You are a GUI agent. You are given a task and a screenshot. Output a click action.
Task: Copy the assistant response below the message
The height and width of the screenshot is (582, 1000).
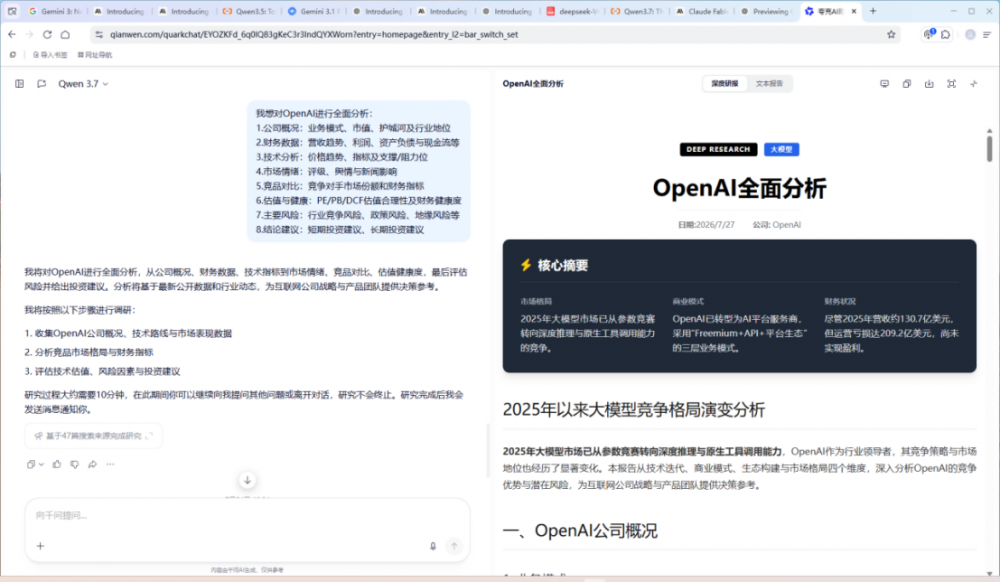click(31, 464)
